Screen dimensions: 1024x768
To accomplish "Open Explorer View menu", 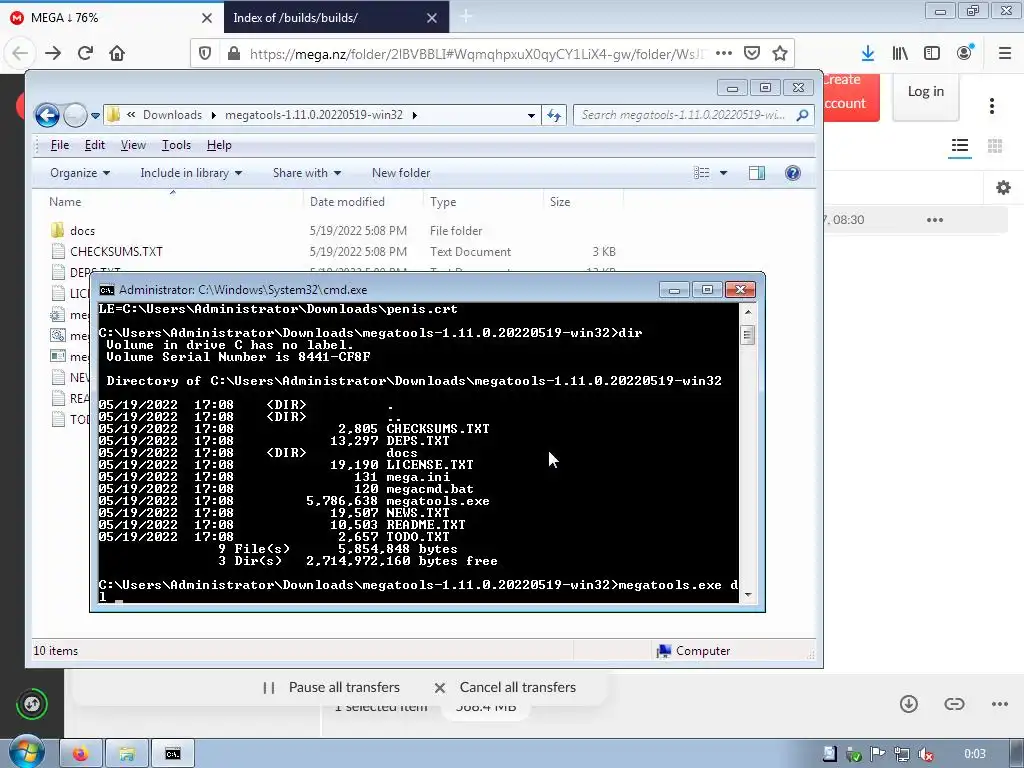I will [x=133, y=145].
